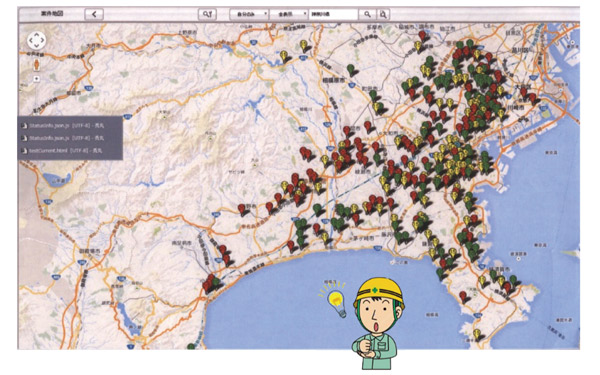
Task: Click the document search icon button
Action: (383, 15)
